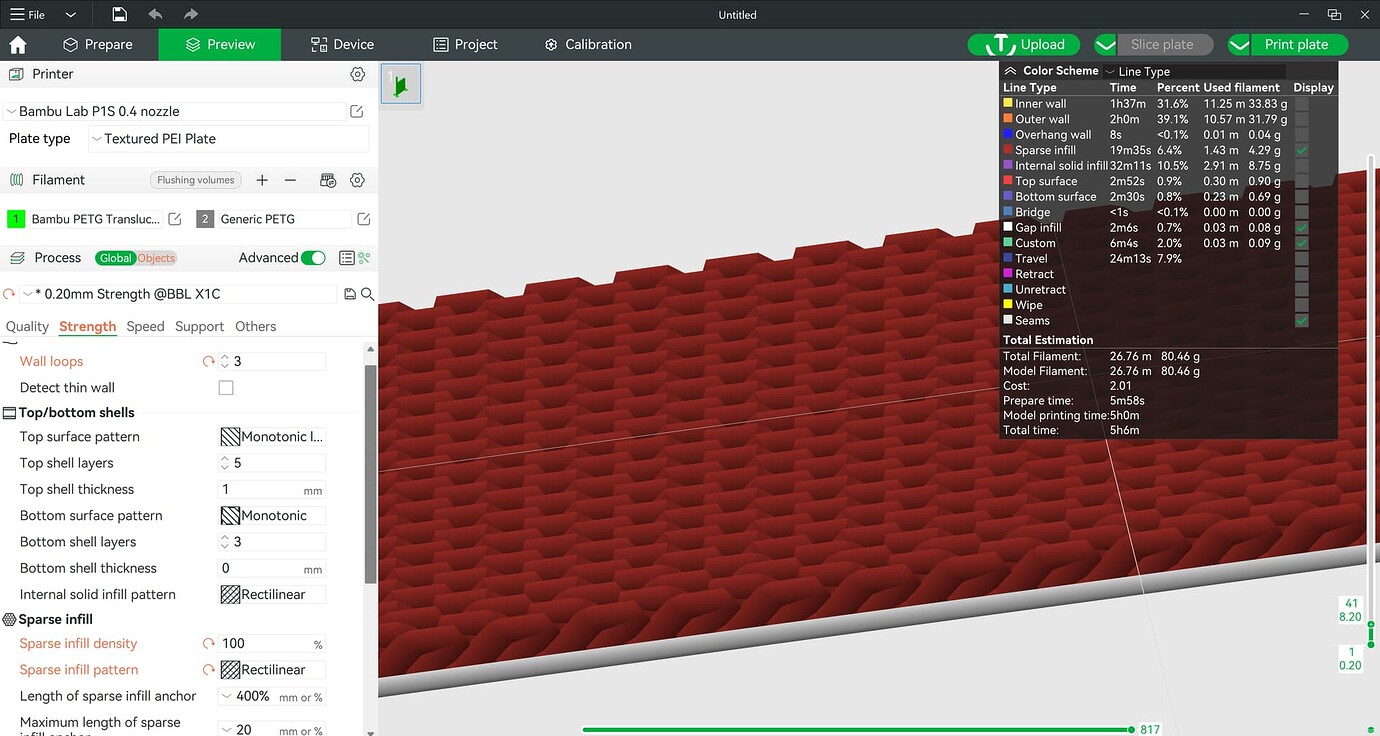Image resolution: width=1380 pixels, height=736 pixels.
Task: Open Internal solid infill pattern dropdown
Action: click(x=272, y=594)
